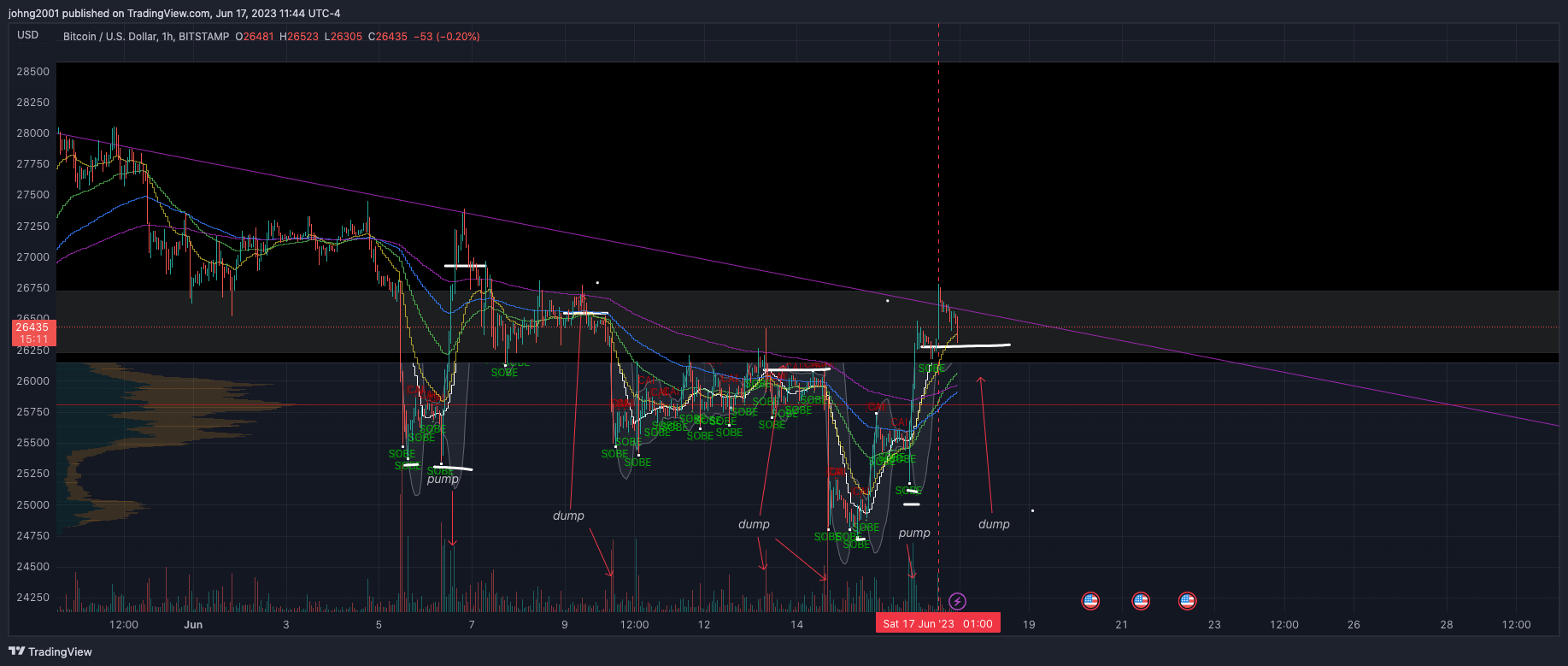1568x666 pixels.
Task: Click the high value H26523
Action: click(x=299, y=37)
